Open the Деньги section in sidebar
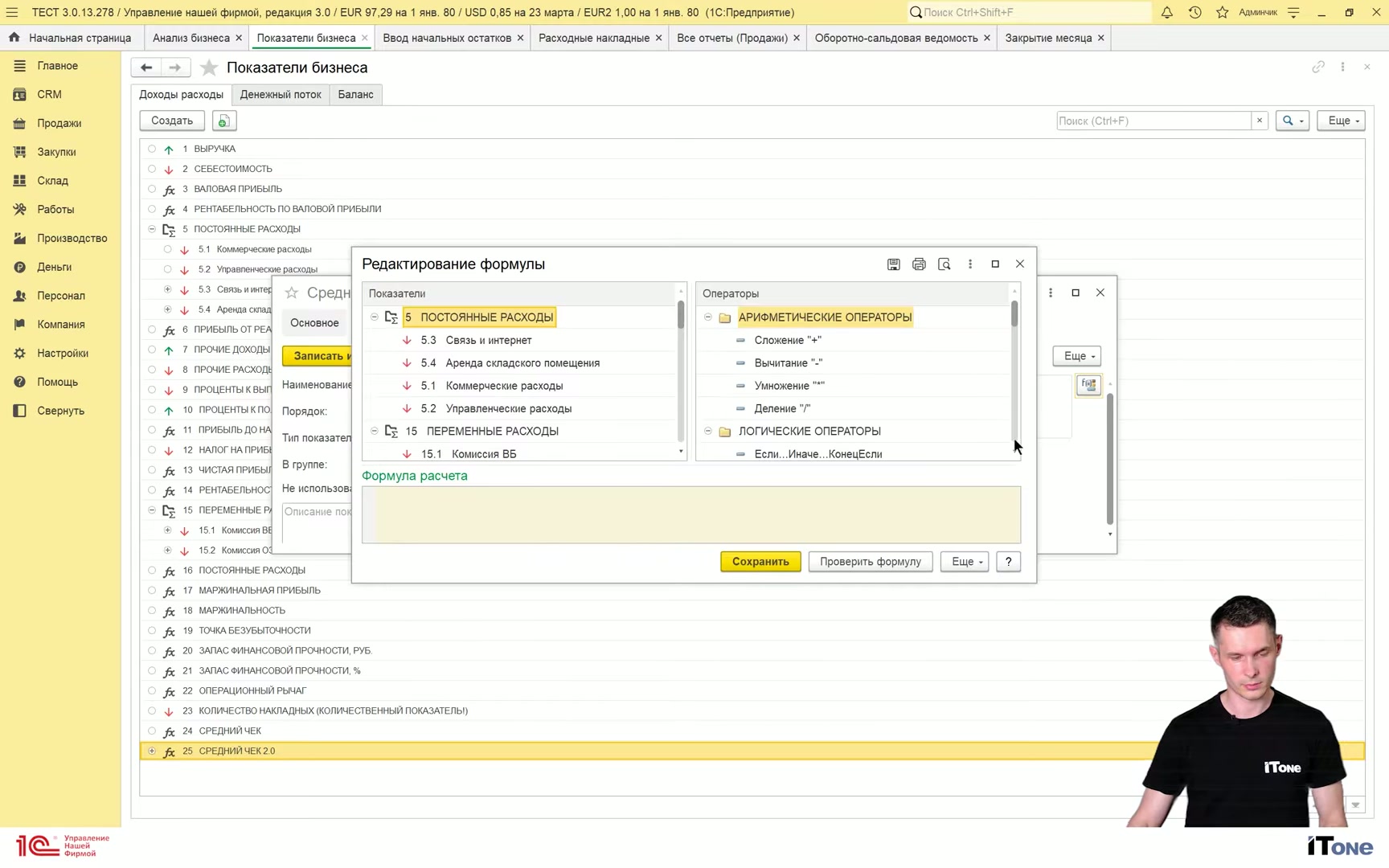The image size is (1389, 868). click(54, 267)
